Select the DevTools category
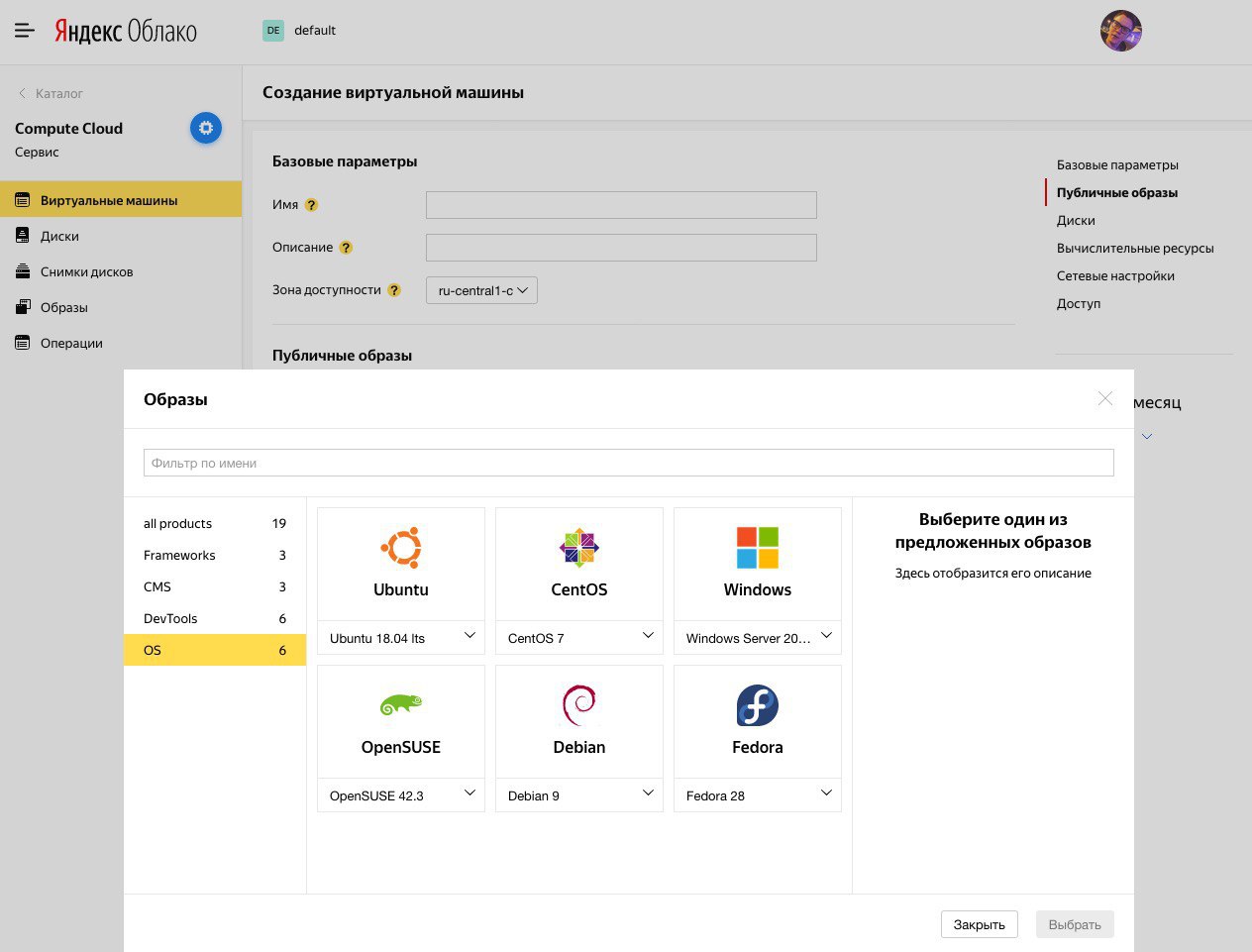The height and width of the screenshot is (952, 1252). tap(215, 618)
